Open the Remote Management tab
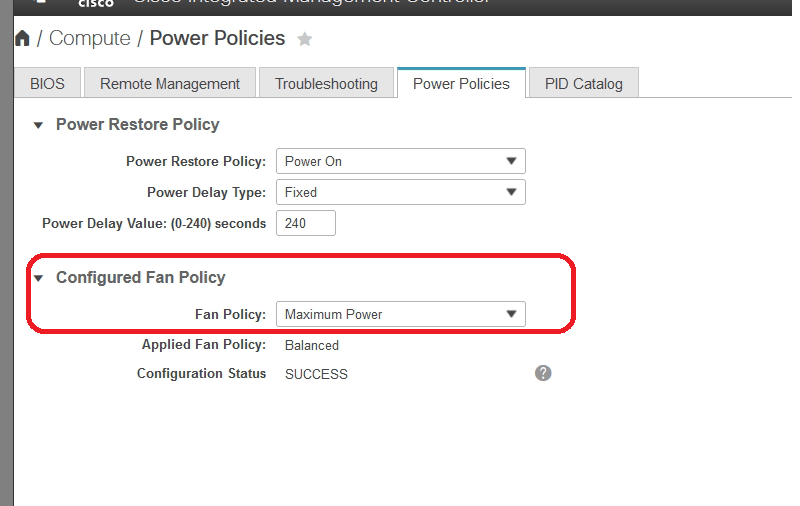800x506 pixels. coord(170,83)
